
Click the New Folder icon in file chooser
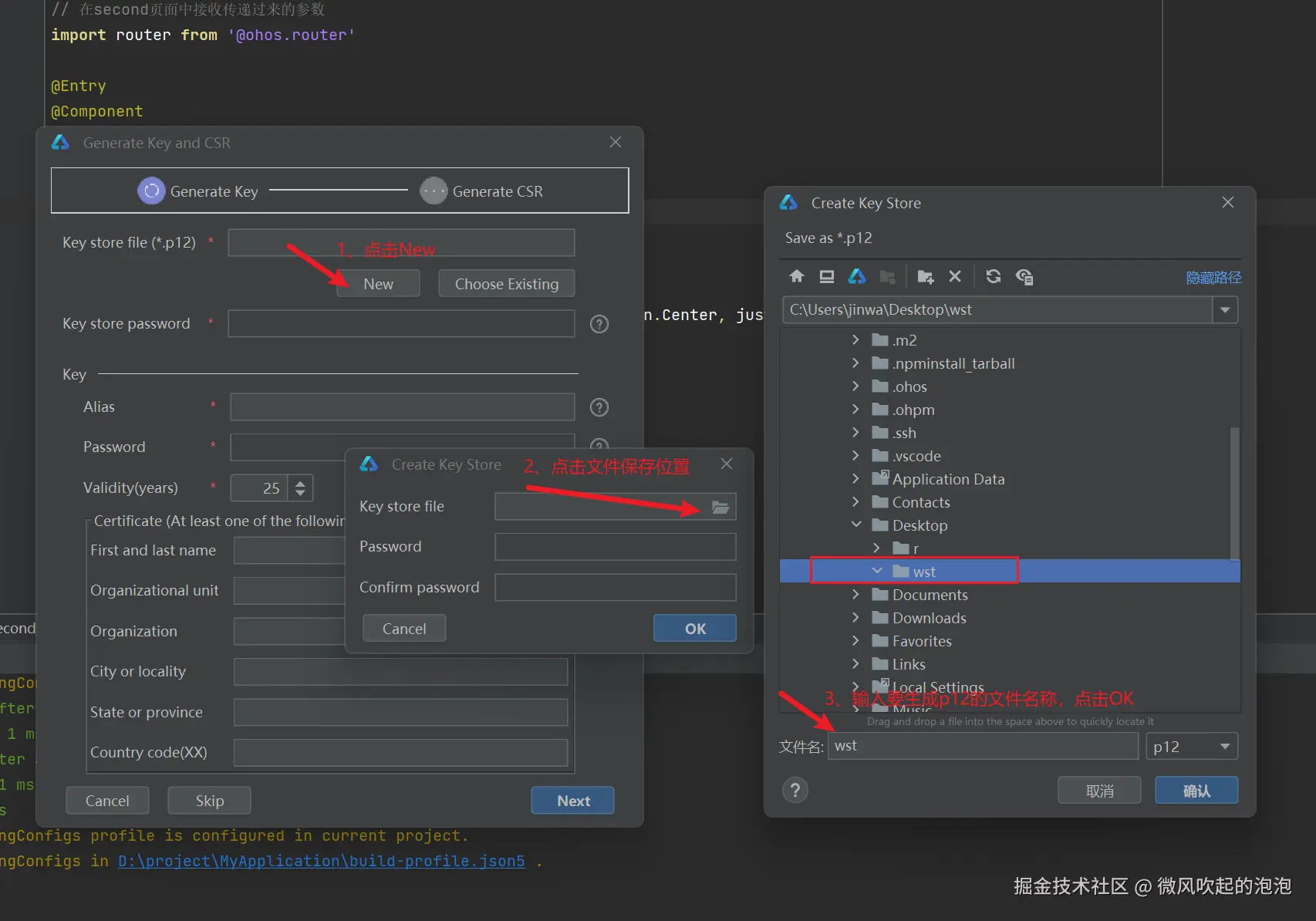(926, 277)
